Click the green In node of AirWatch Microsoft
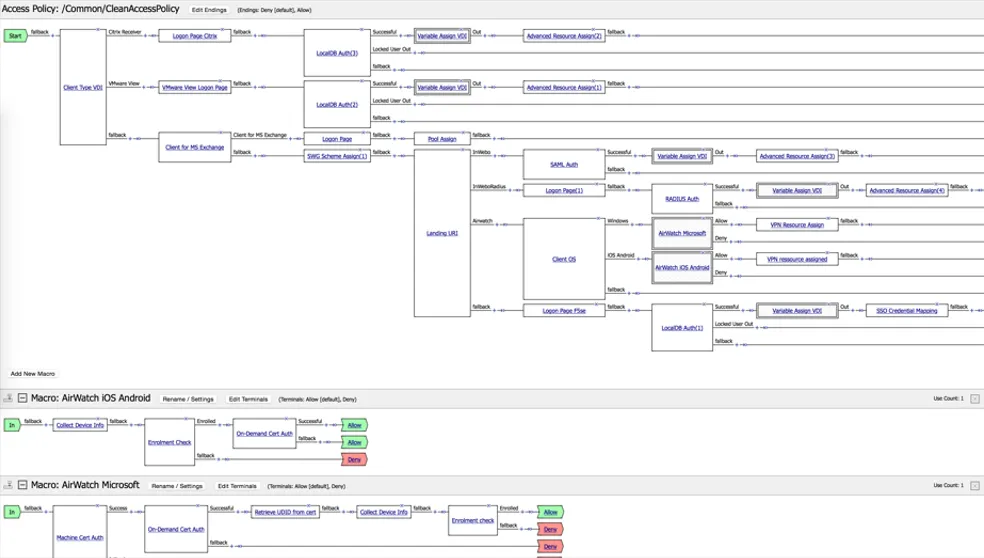 click(12, 512)
